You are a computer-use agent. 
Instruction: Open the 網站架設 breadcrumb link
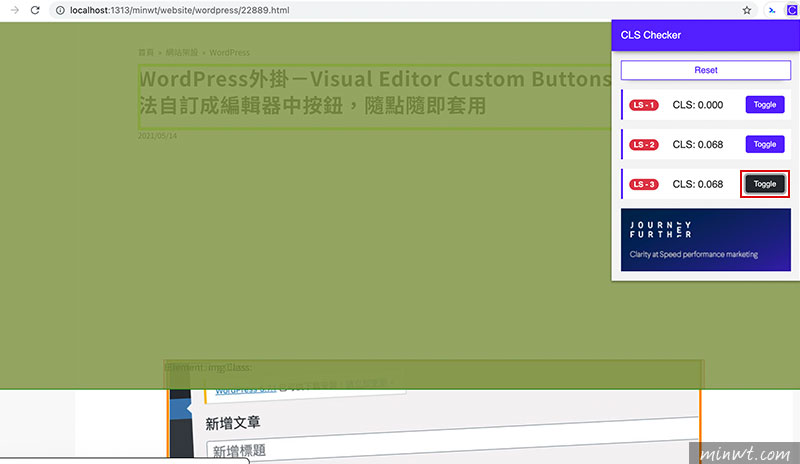pyautogui.click(x=181, y=53)
